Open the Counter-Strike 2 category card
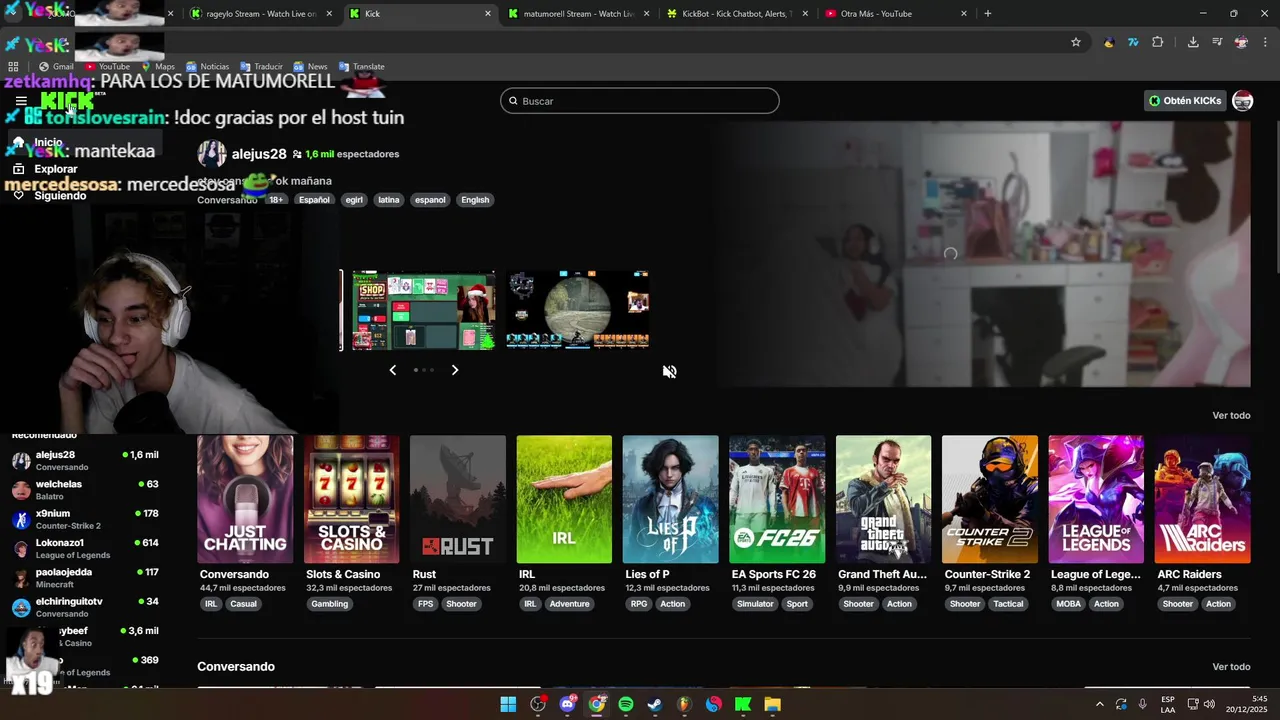 coord(990,499)
